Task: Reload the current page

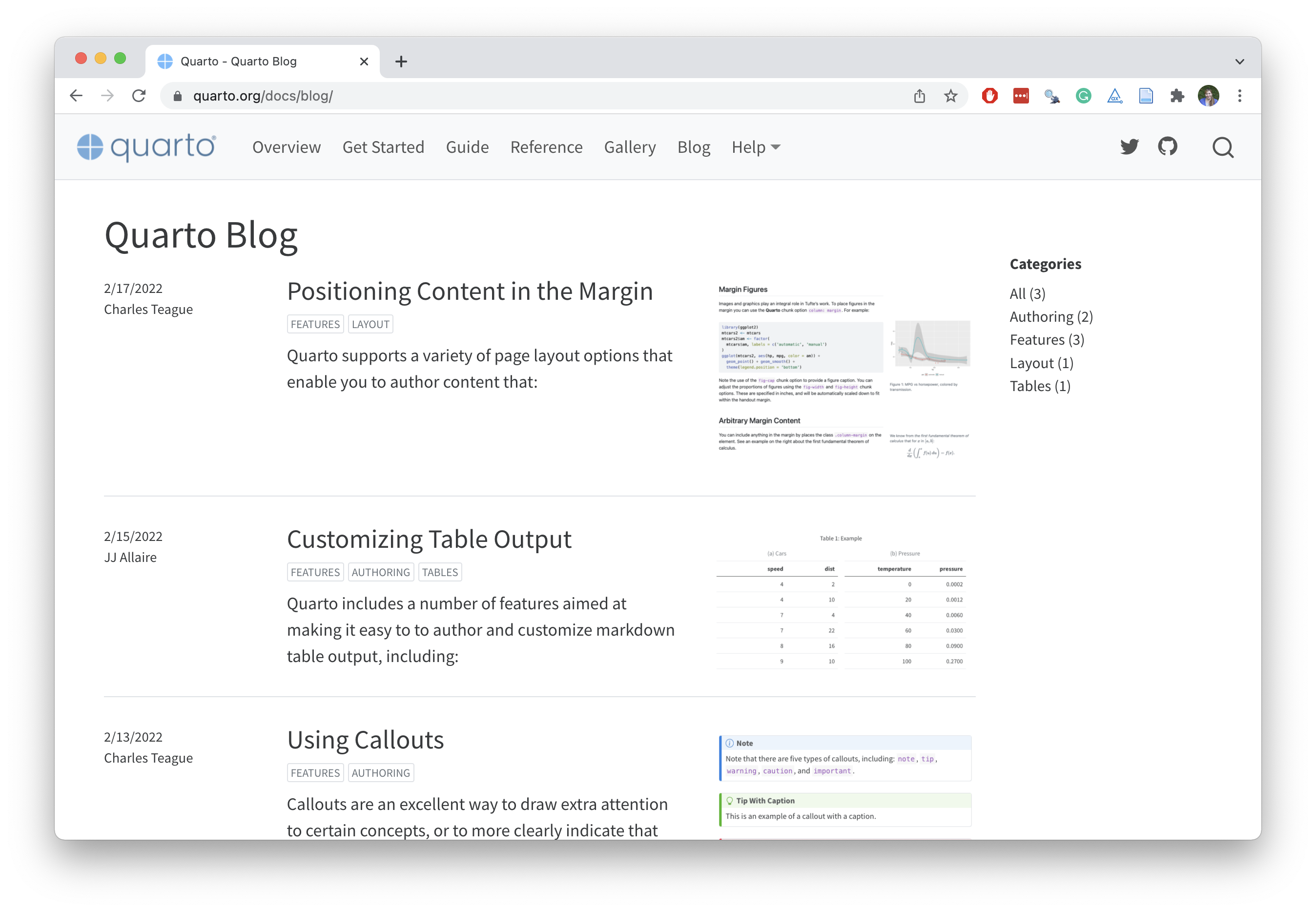Action: coord(139,95)
